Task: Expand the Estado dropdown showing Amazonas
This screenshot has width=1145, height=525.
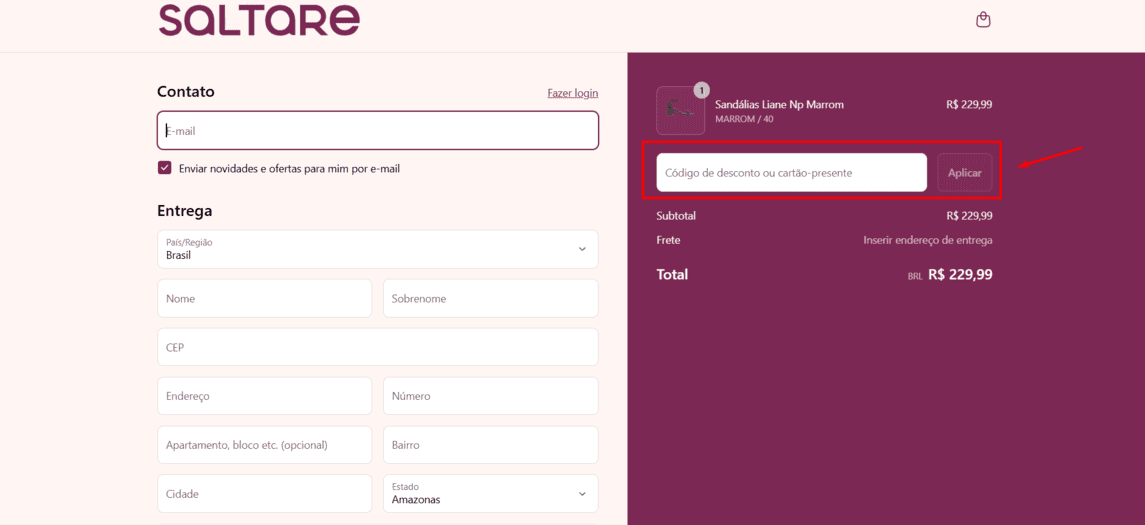Action: pos(490,493)
